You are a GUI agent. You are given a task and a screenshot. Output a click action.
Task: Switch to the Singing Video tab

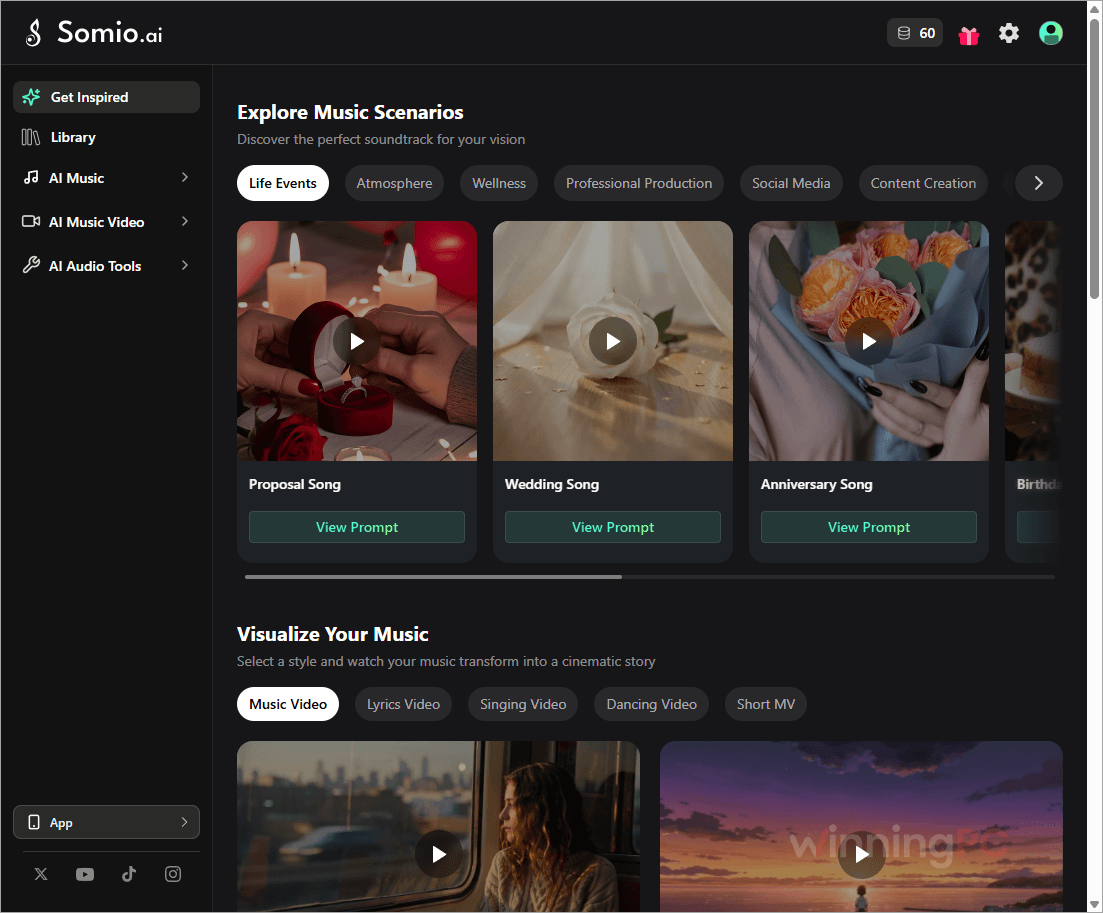[523, 704]
